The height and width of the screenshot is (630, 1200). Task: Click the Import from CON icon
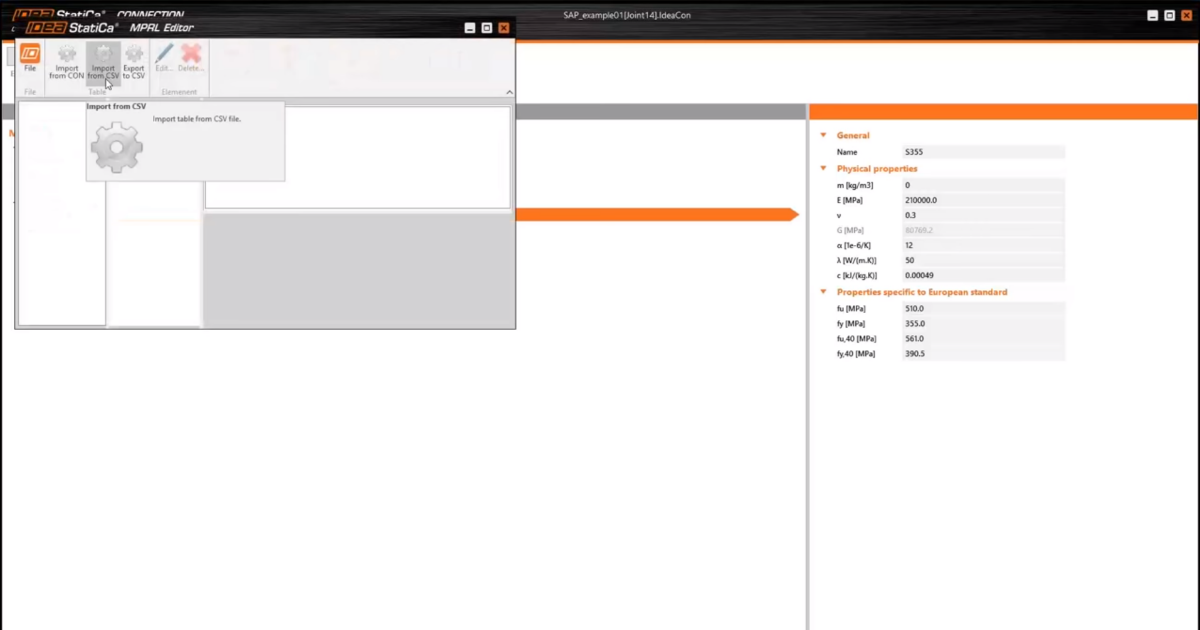tap(67, 55)
